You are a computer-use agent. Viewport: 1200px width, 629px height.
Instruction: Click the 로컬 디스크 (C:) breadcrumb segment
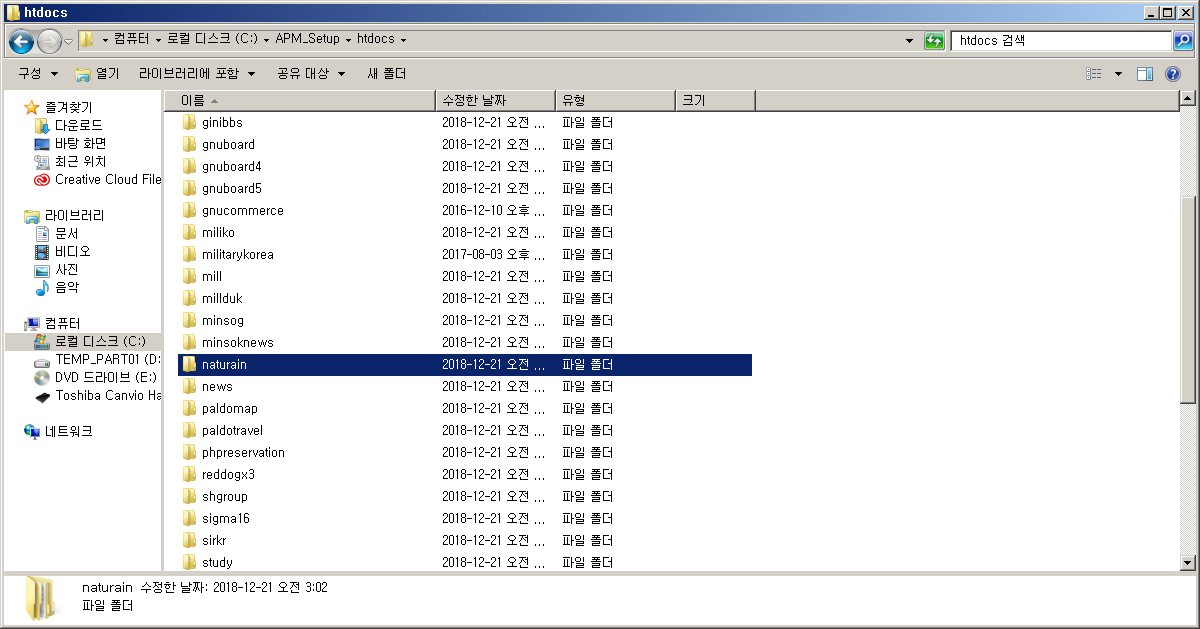pyautogui.click(x=210, y=40)
